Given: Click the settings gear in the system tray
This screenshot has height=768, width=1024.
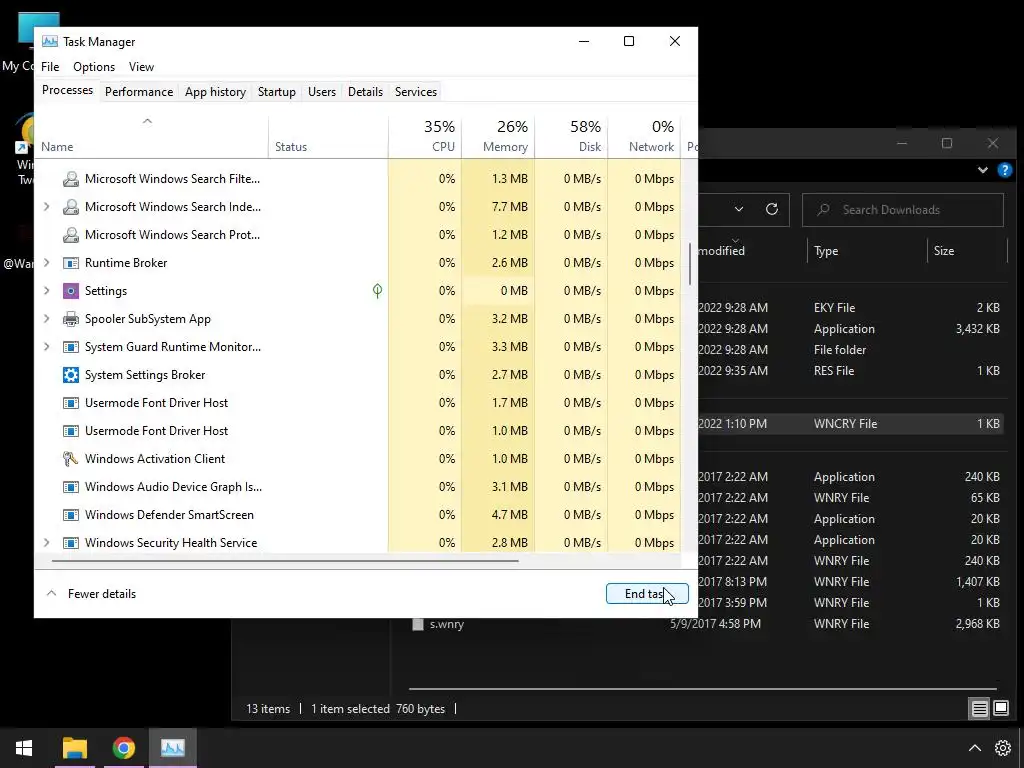Looking at the screenshot, I should 1002,748.
